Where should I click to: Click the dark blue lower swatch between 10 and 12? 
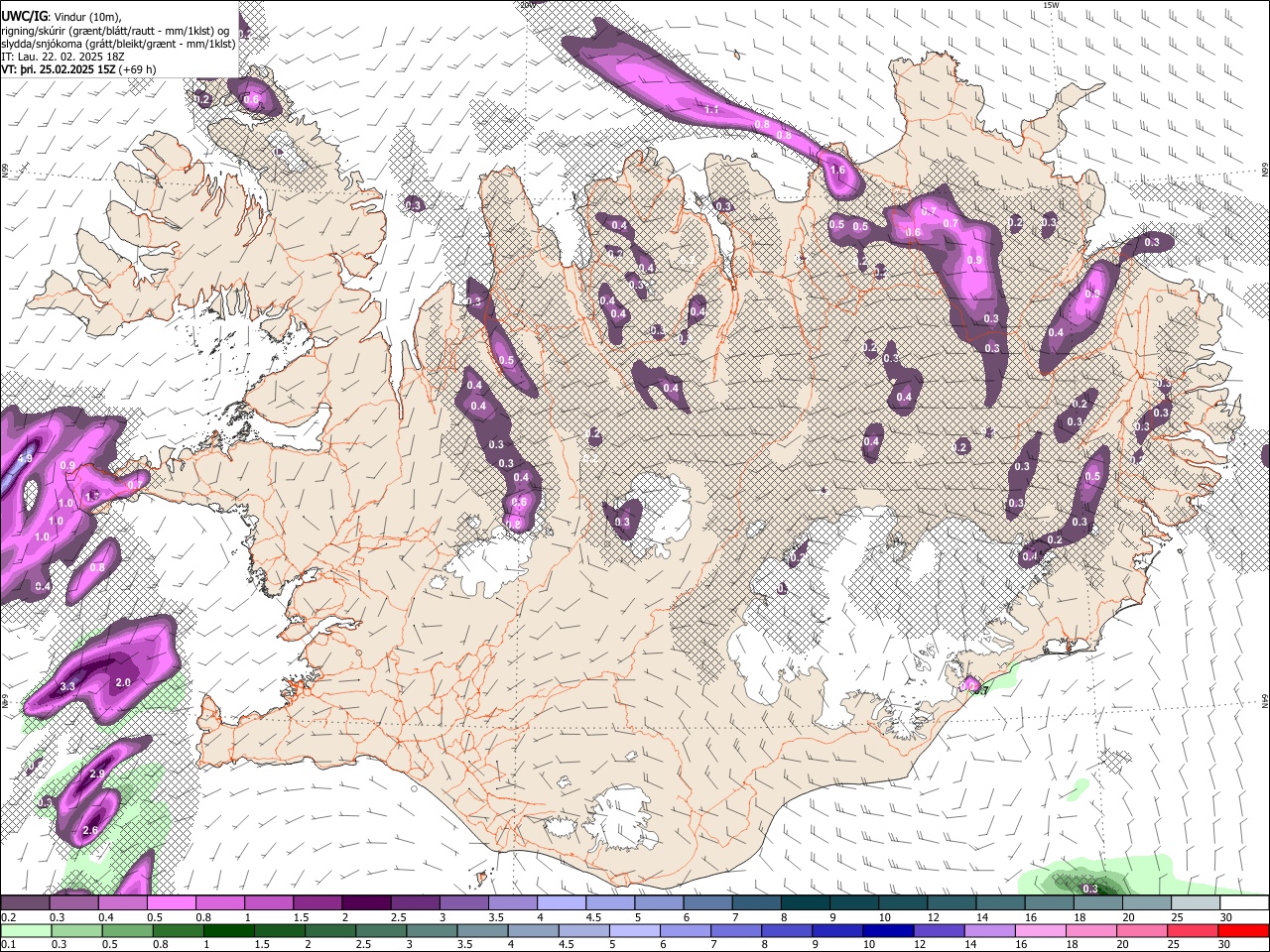coord(887,930)
